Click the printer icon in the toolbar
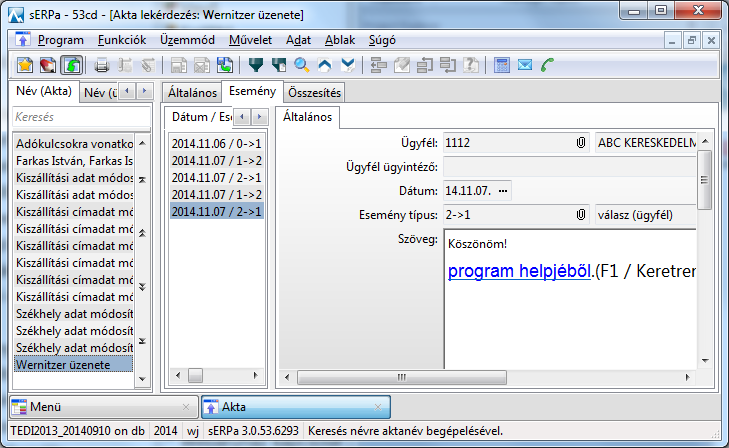The height and width of the screenshot is (448, 729). click(x=101, y=65)
